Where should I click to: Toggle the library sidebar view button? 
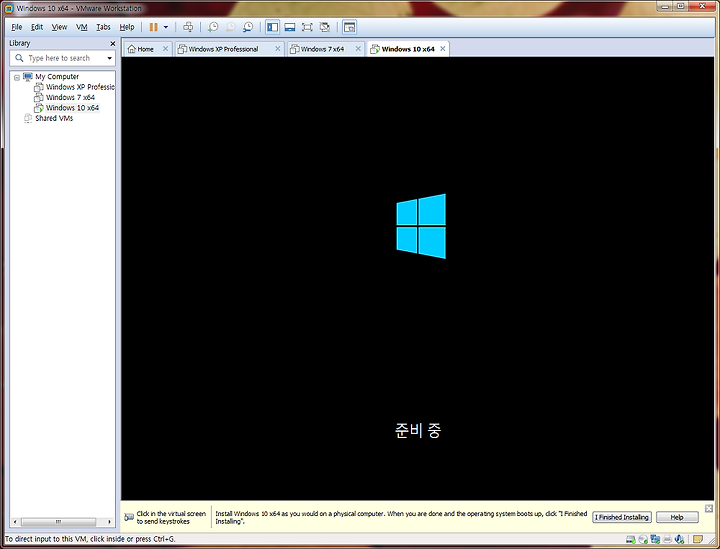click(272, 27)
